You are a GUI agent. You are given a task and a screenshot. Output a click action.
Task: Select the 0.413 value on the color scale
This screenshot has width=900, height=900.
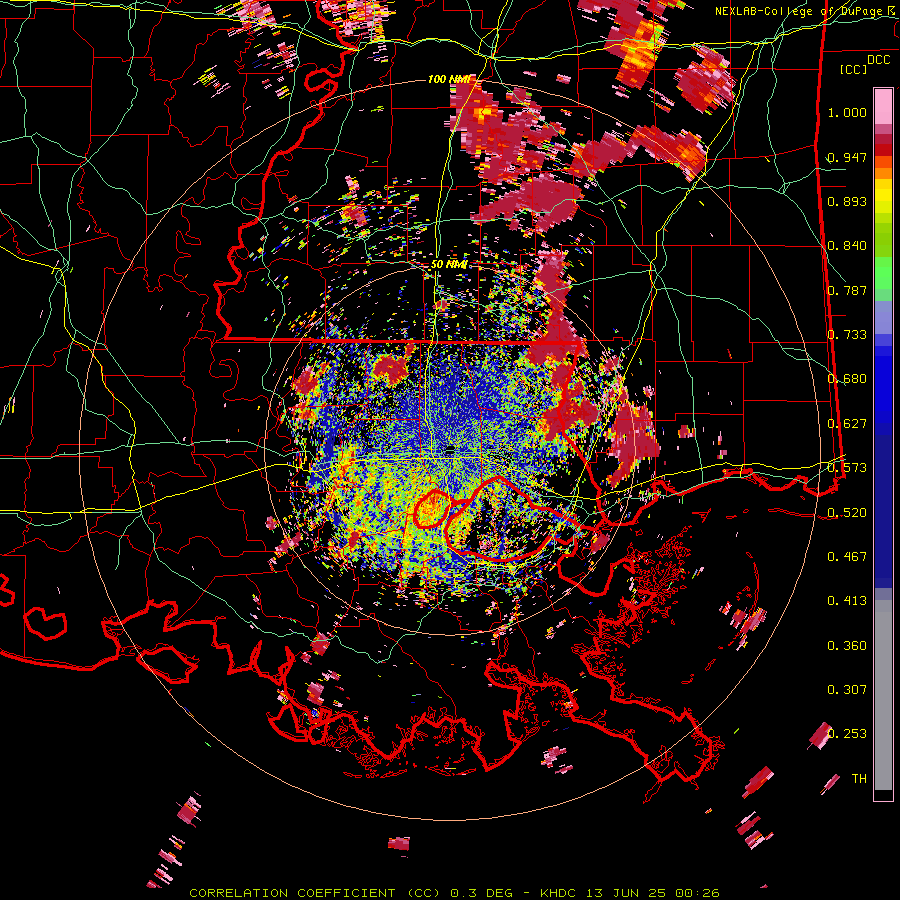pos(847,601)
